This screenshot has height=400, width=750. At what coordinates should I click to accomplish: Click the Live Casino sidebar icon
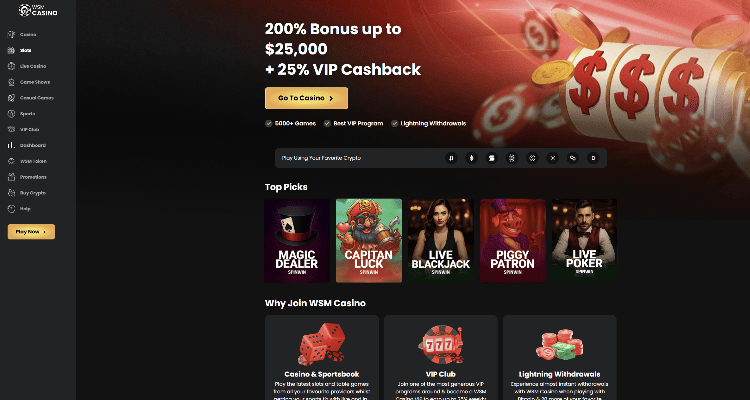click(11, 66)
